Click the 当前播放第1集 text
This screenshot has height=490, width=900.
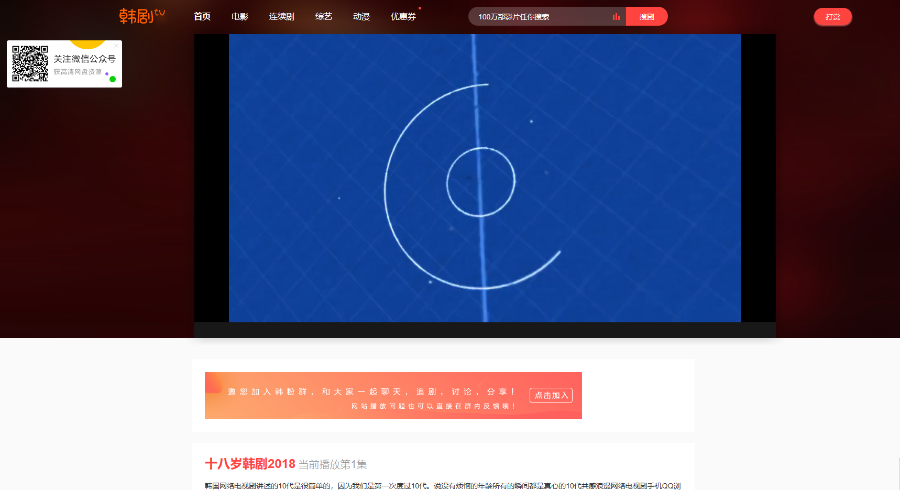coord(332,464)
